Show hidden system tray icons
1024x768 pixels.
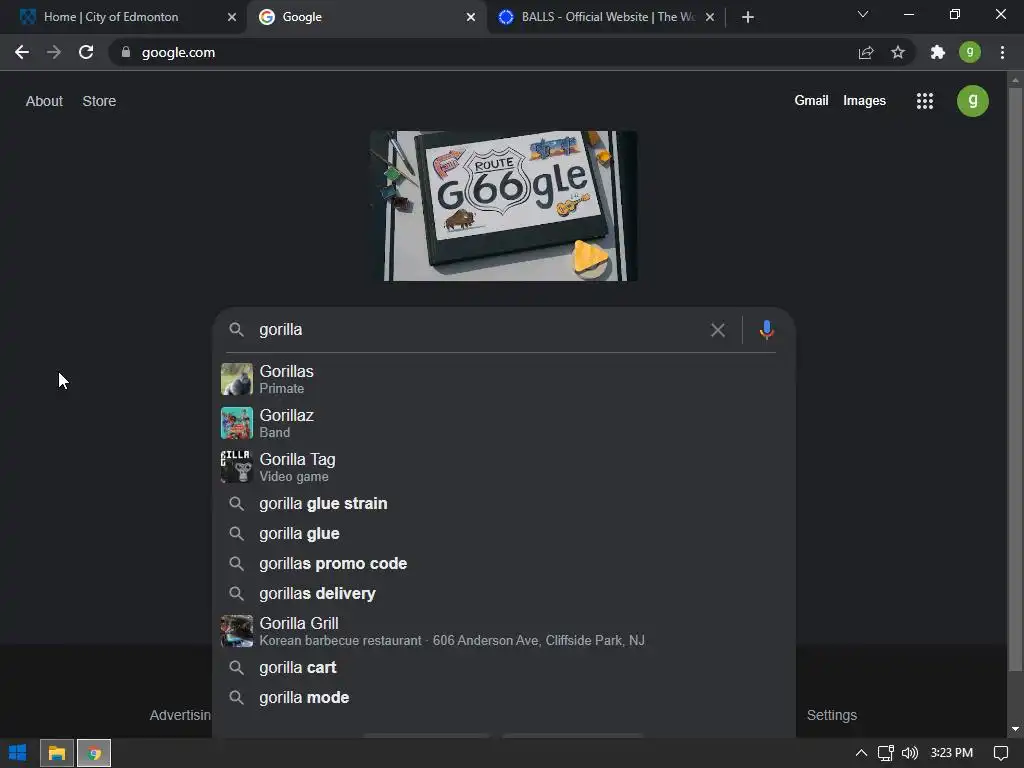[x=861, y=753]
